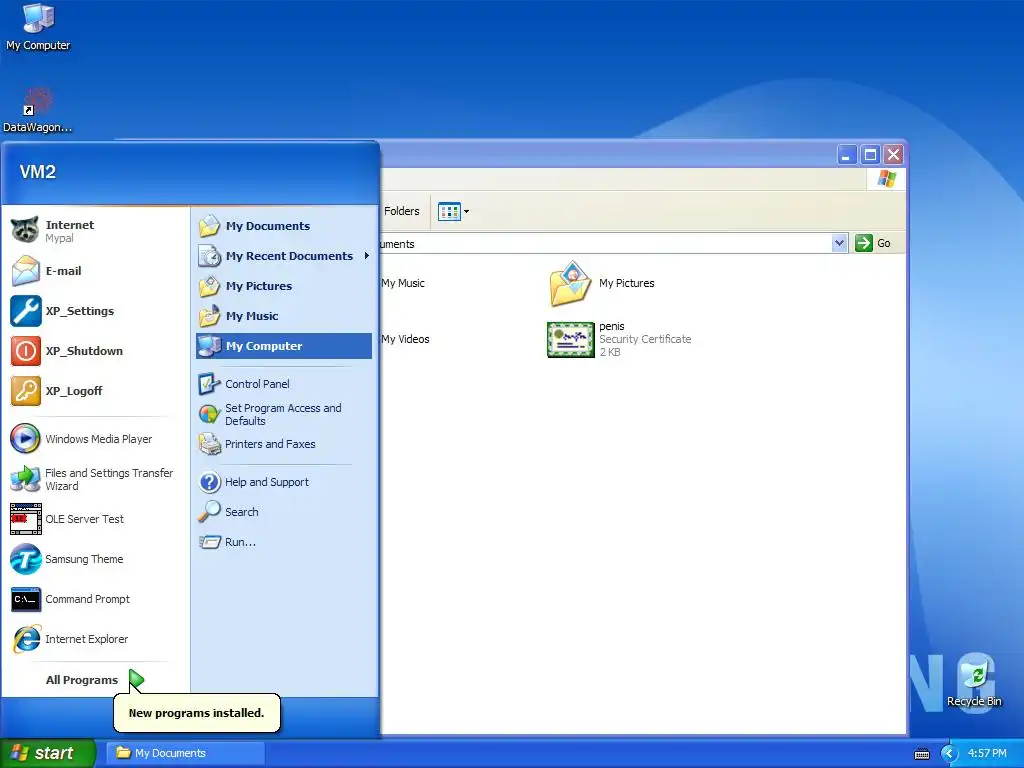Minimize the My Documents explorer window
The width and height of the screenshot is (1024, 768).
pos(846,155)
